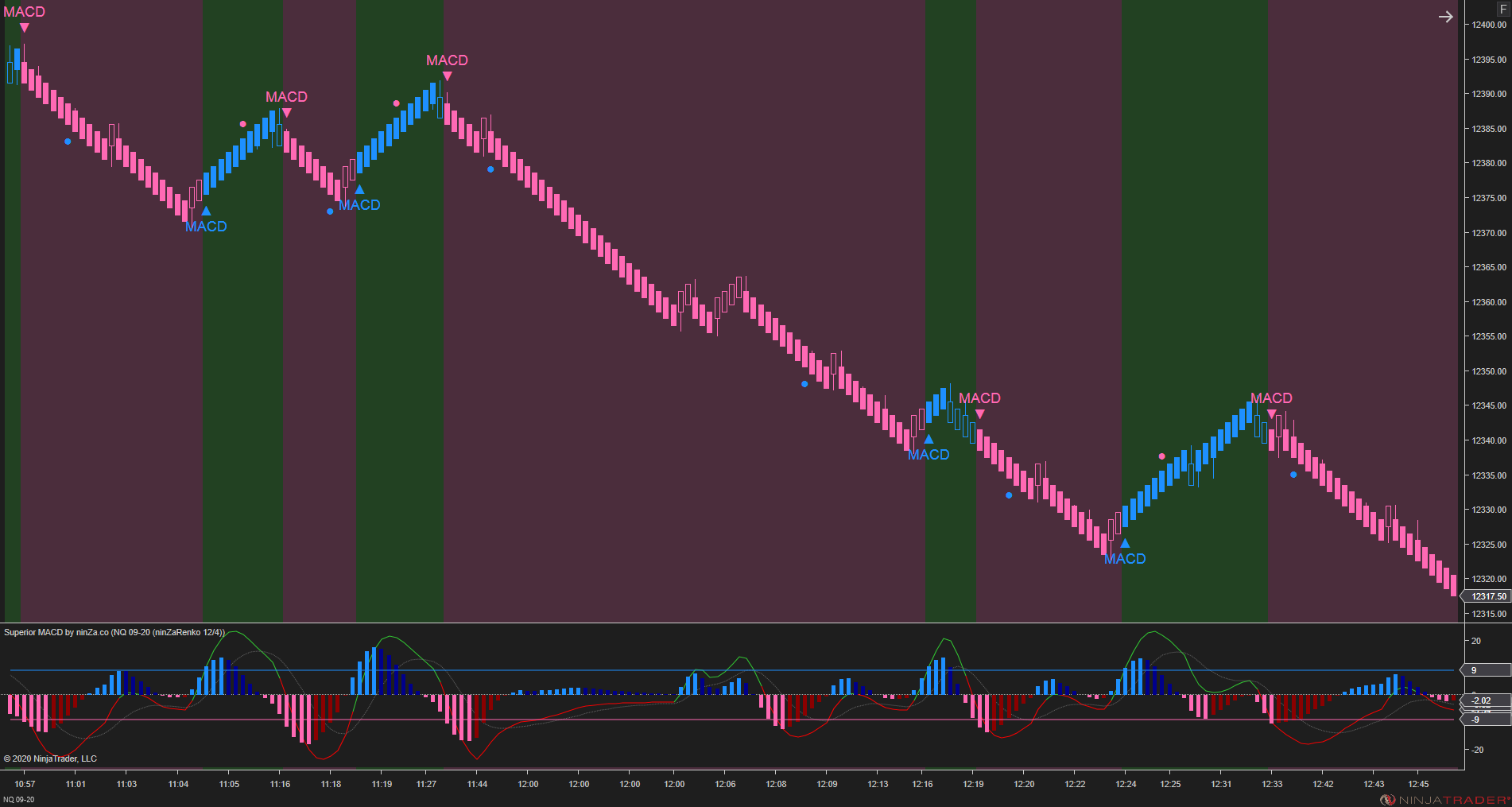The width and height of the screenshot is (1512, 807).
Task: Click the first pink MACD down-arrow marker
Action: tap(24, 26)
